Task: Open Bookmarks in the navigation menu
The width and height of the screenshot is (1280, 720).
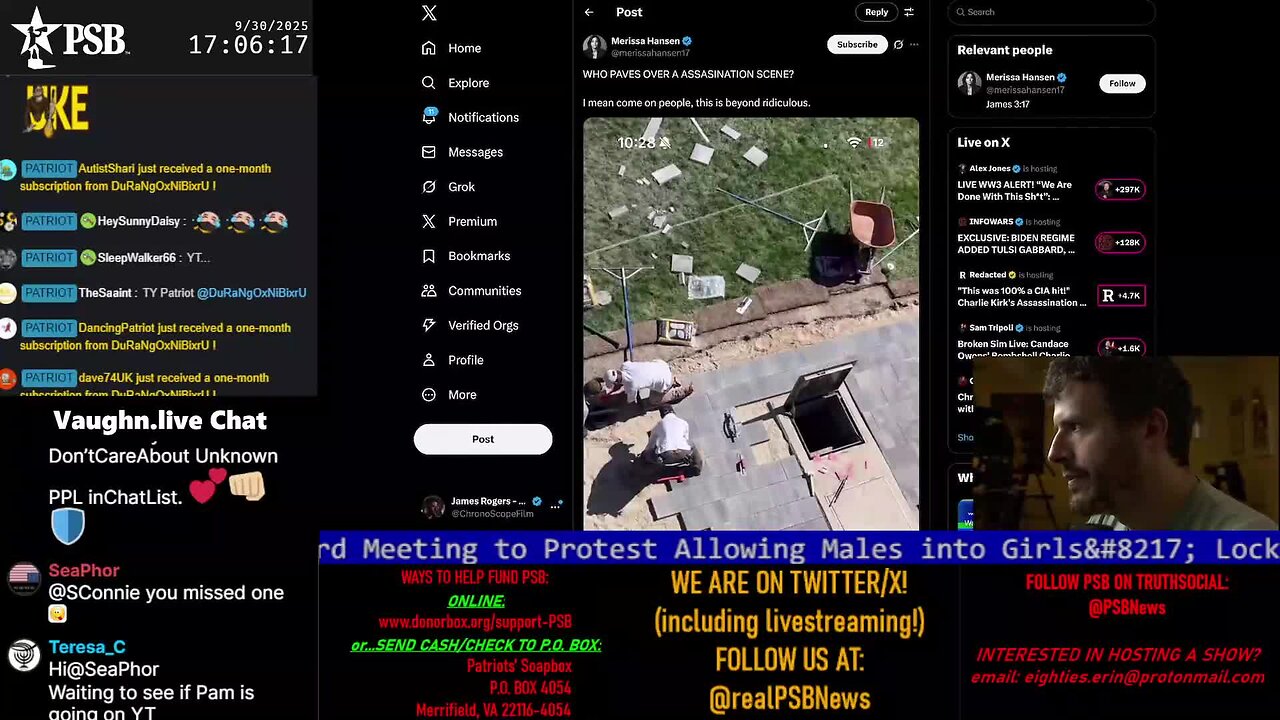Action: pos(479,256)
